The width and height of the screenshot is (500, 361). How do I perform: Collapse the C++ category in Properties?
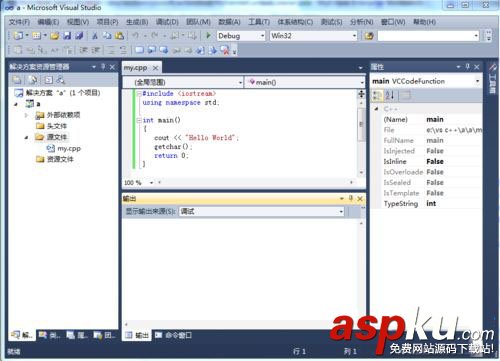tap(376, 109)
